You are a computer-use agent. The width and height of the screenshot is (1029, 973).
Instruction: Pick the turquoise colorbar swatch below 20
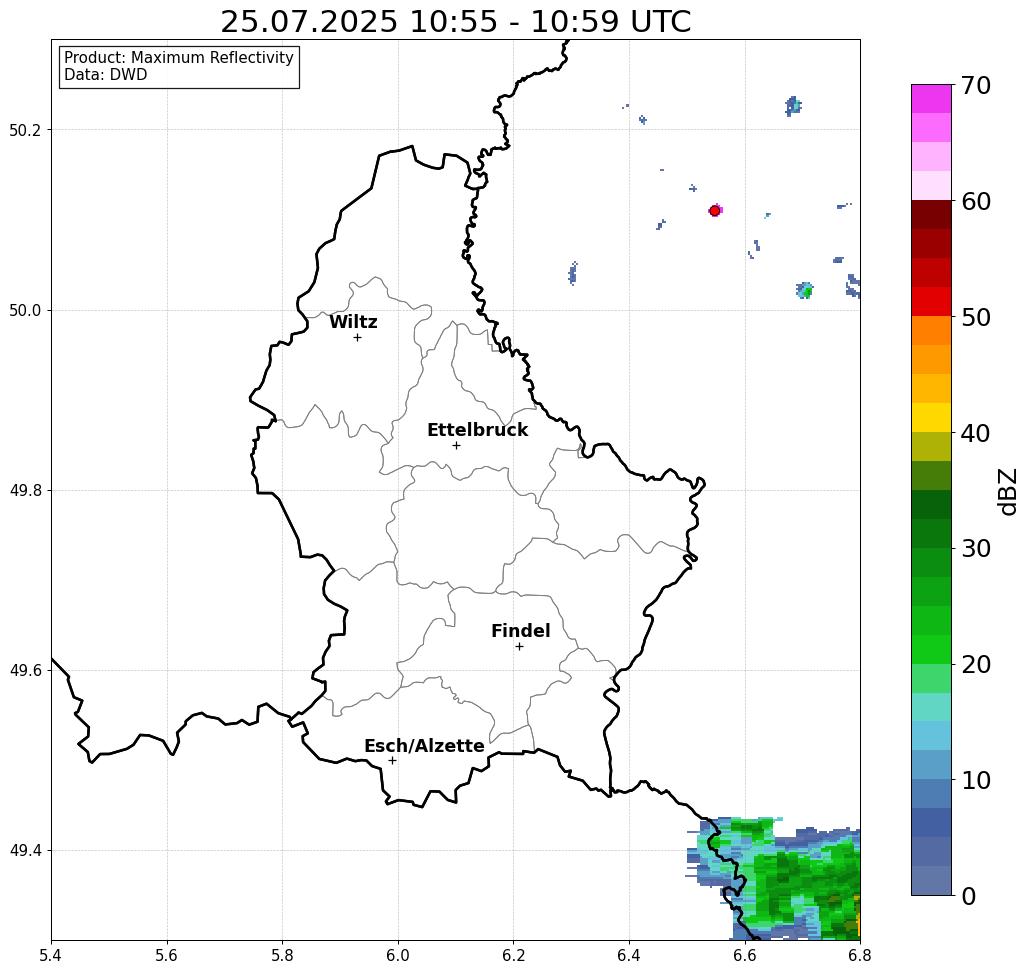click(931, 707)
